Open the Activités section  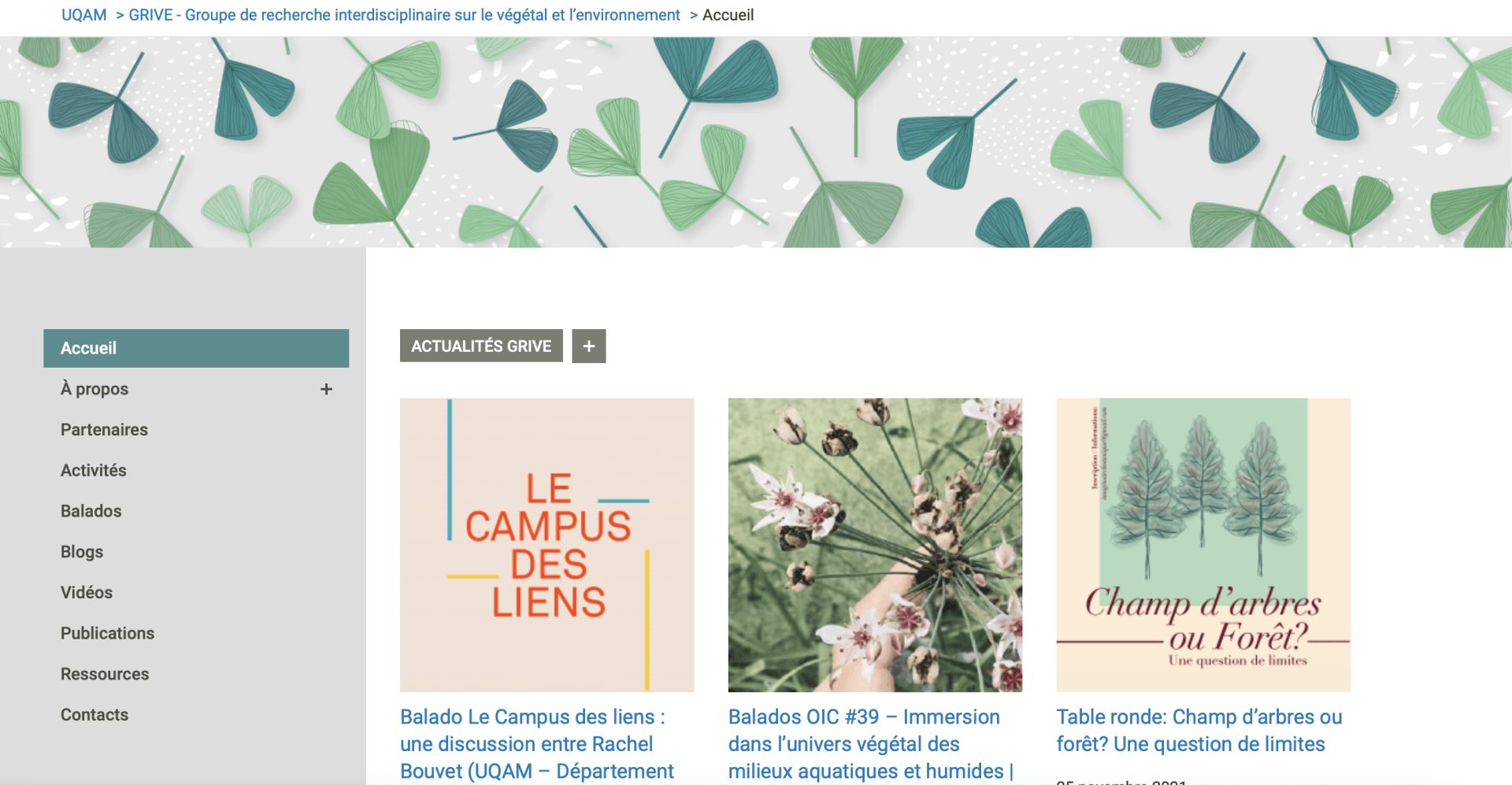(x=94, y=470)
